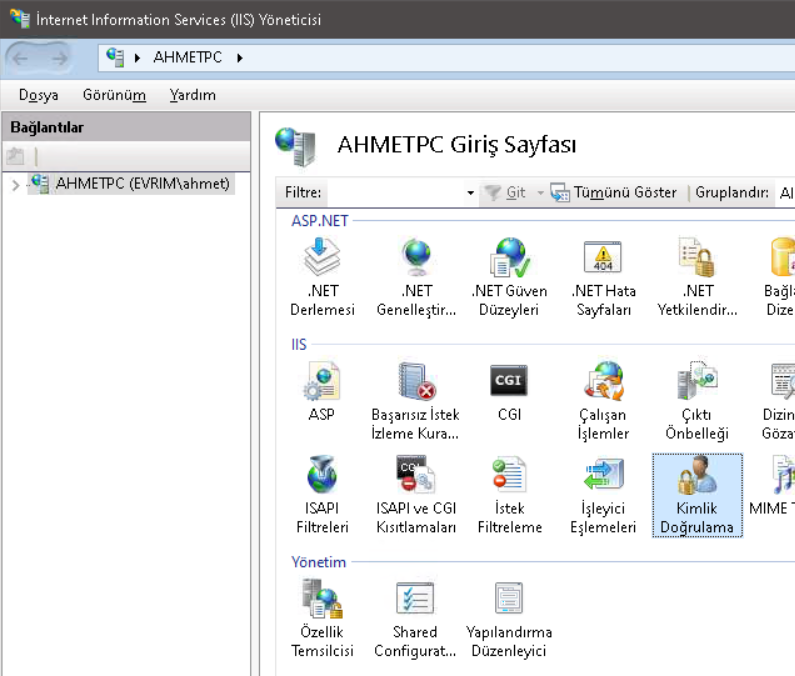Expand the AHMETPC tree node
Viewport: 795px width, 676px height.
click(15, 185)
